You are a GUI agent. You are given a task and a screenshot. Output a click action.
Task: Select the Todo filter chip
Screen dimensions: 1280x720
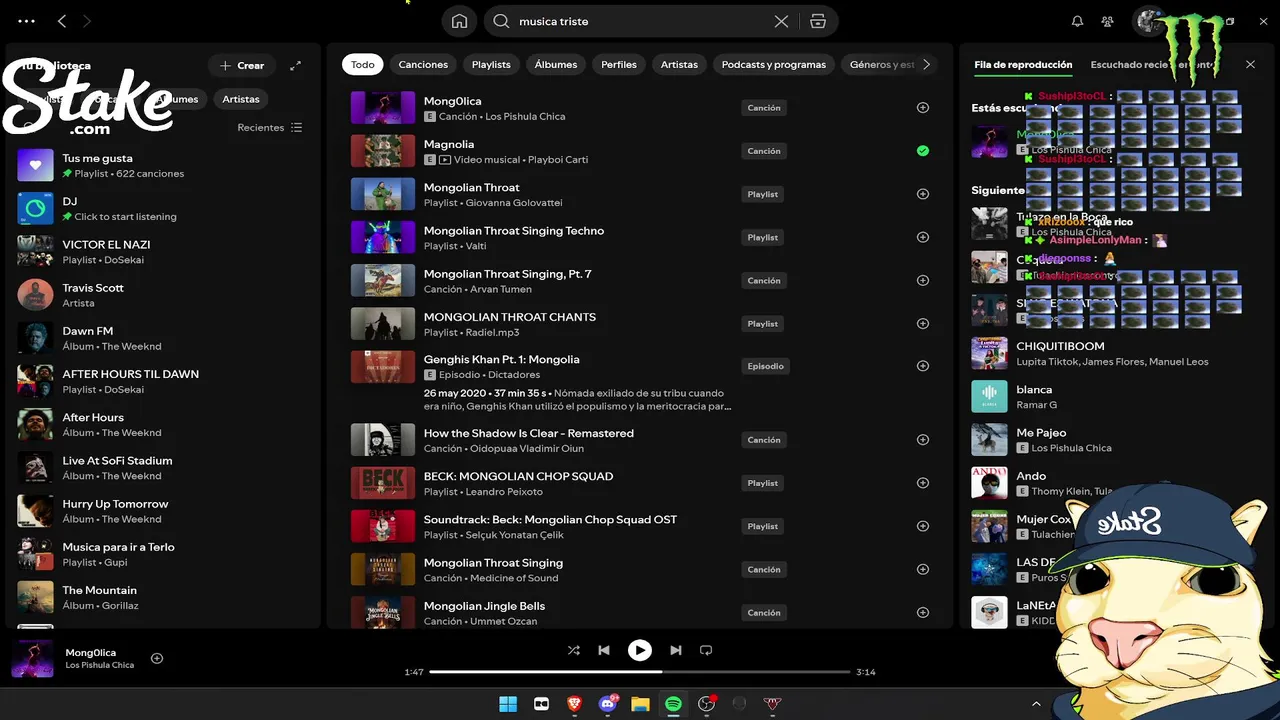(363, 64)
